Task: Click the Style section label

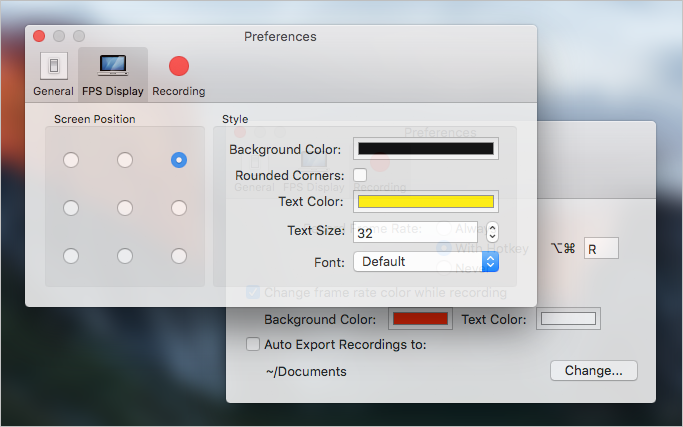Action: [235, 119]
